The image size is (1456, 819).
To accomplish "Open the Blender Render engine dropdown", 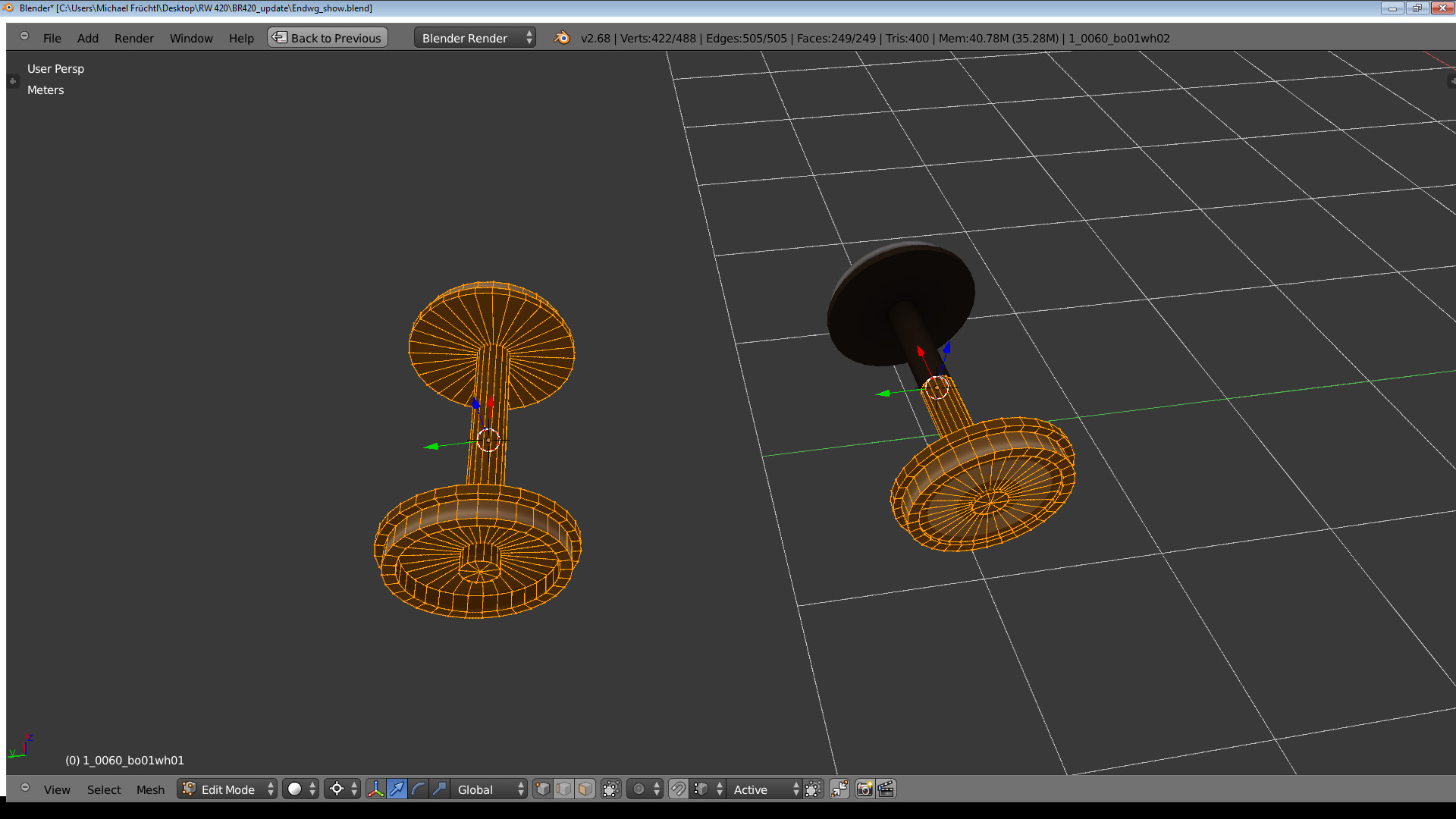I will [475, 38].
